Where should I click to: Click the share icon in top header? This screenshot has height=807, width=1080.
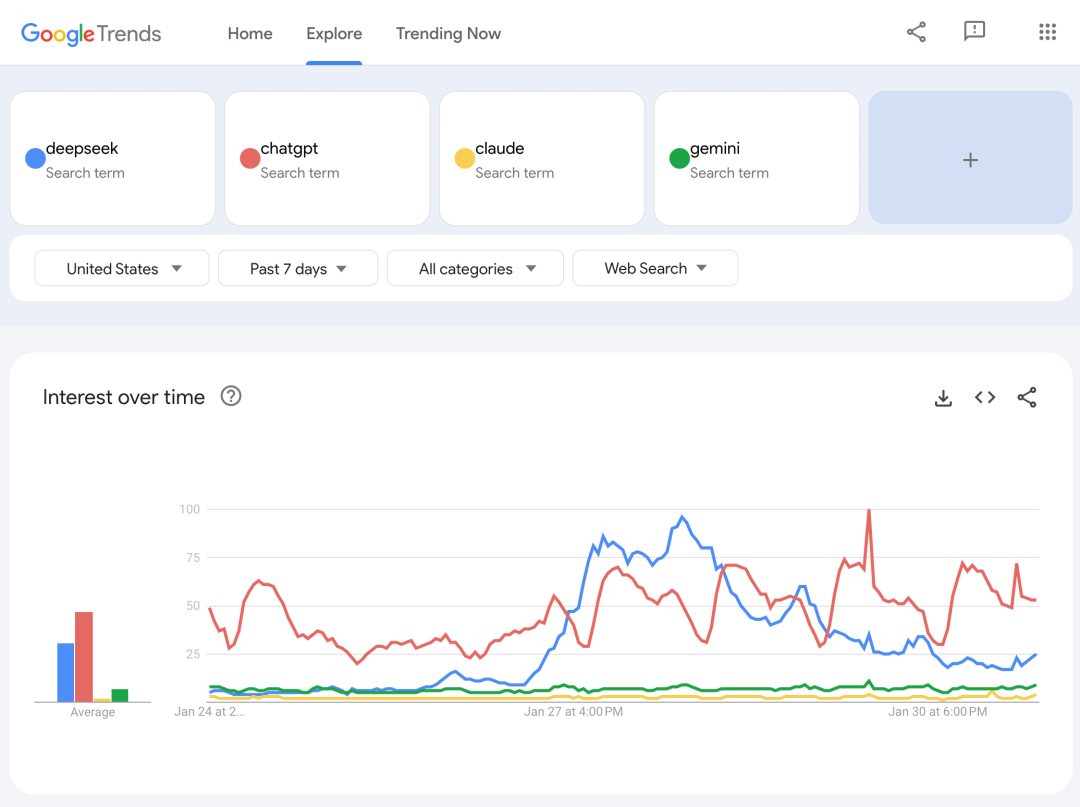coord(916,33)
